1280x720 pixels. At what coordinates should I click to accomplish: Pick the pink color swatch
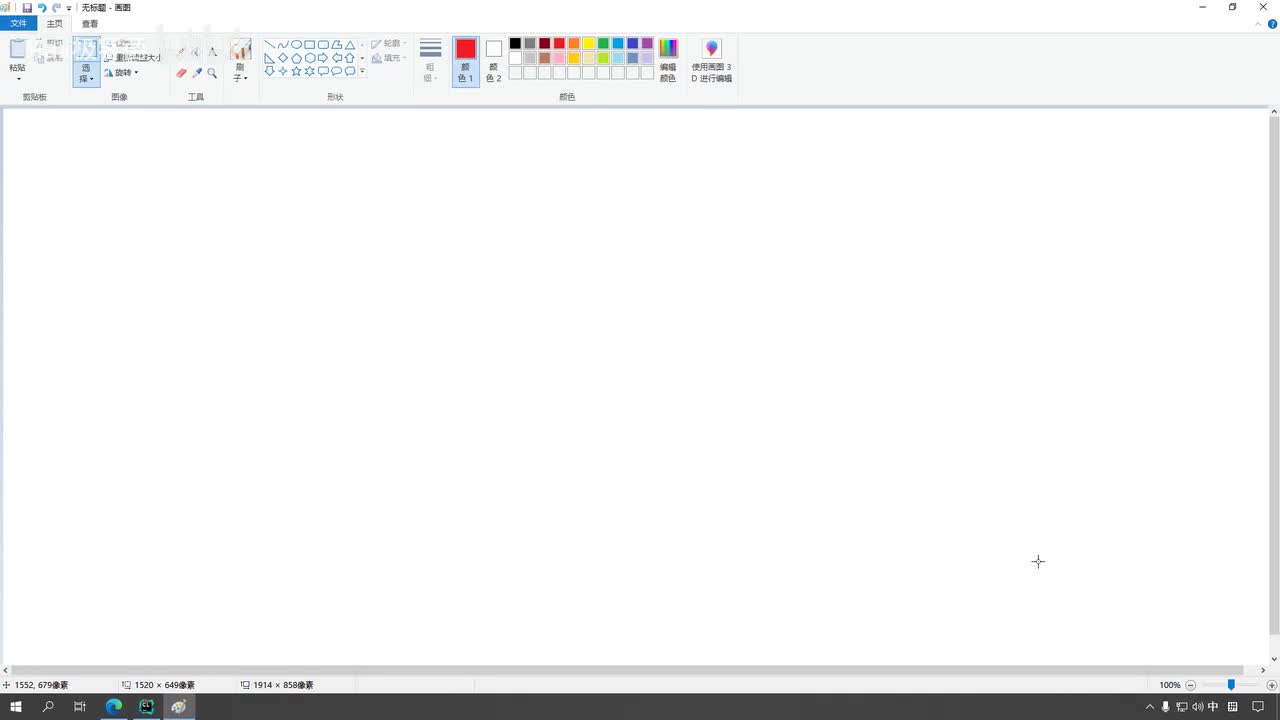(x=559, y=58)
